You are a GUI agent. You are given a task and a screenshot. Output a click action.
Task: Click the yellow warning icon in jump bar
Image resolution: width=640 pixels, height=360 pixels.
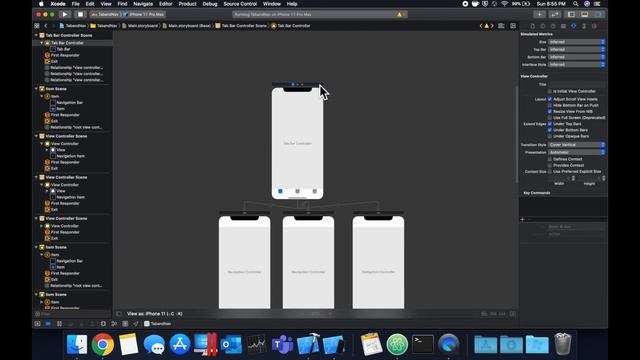486,26
